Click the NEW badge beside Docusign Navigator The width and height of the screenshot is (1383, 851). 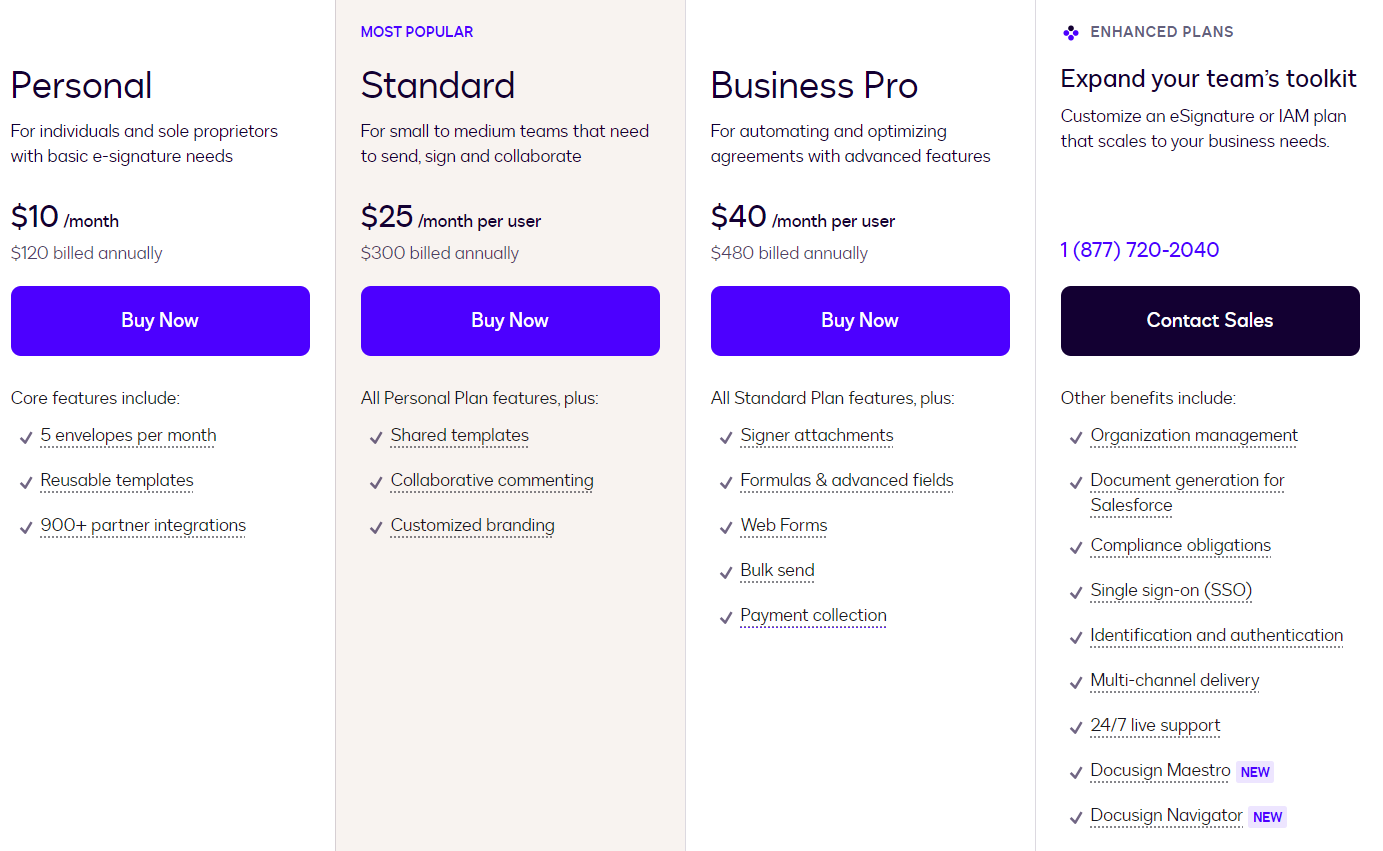tap(1267, 816)
